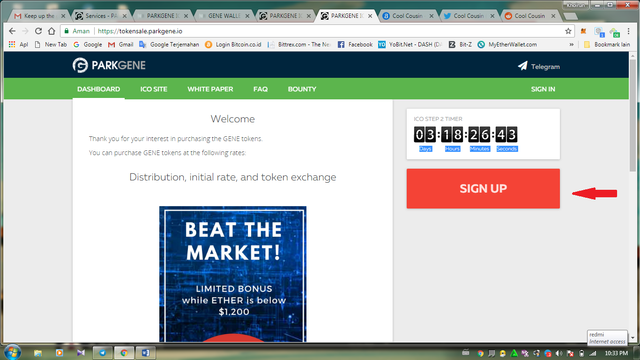Open the browser home page icon
The width and height of the screenshot is (640, 360).
[51, 31]
